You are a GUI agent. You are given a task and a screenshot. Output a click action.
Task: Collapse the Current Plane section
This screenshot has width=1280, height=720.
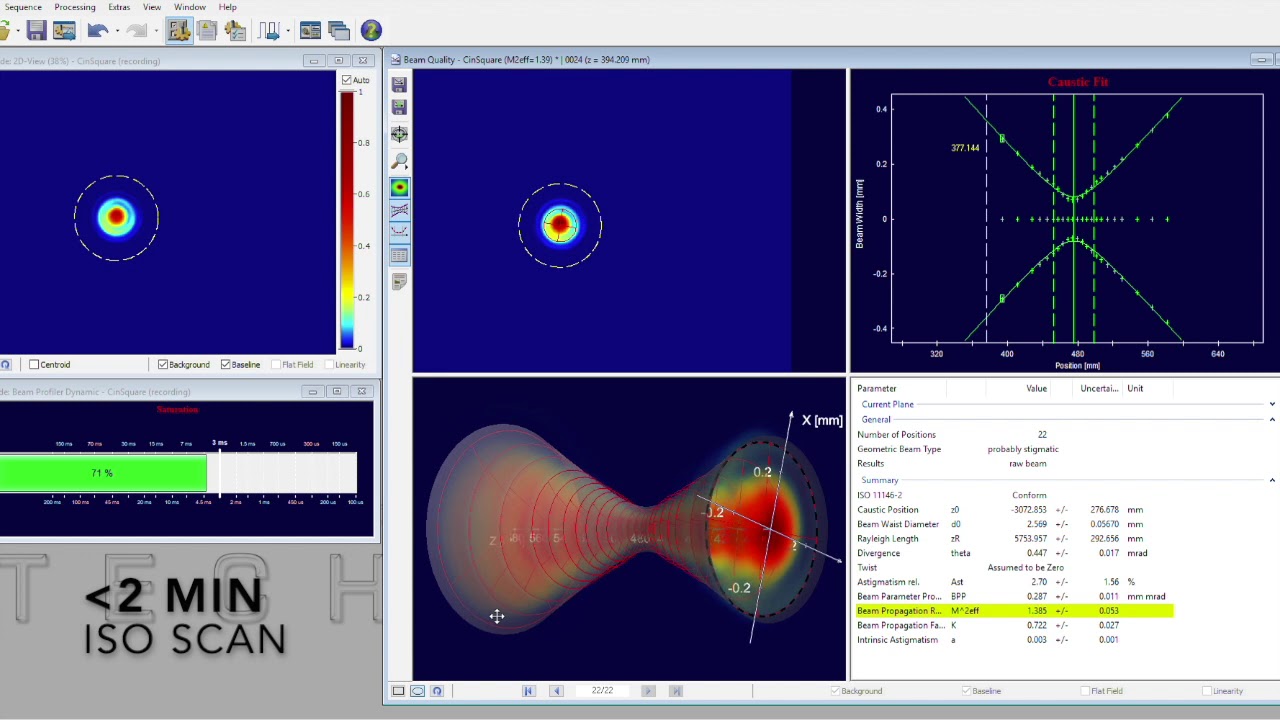point(1272,404)
